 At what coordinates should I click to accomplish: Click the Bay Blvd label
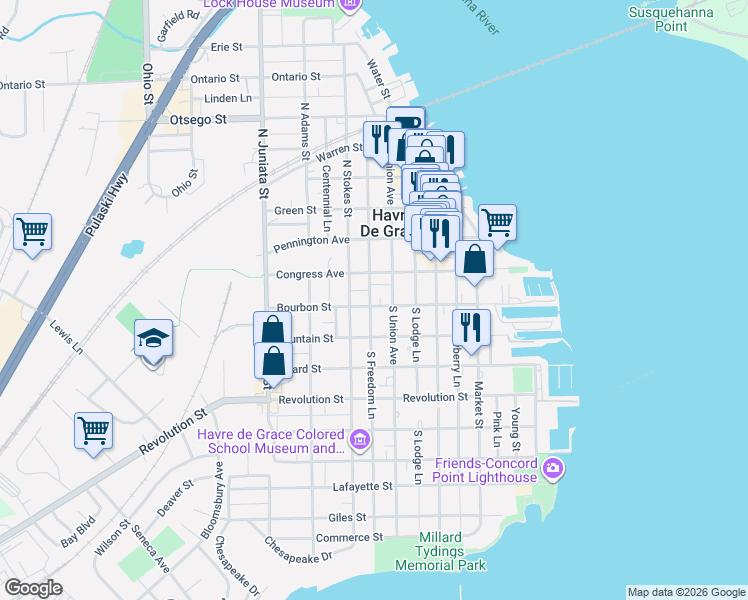79,531
